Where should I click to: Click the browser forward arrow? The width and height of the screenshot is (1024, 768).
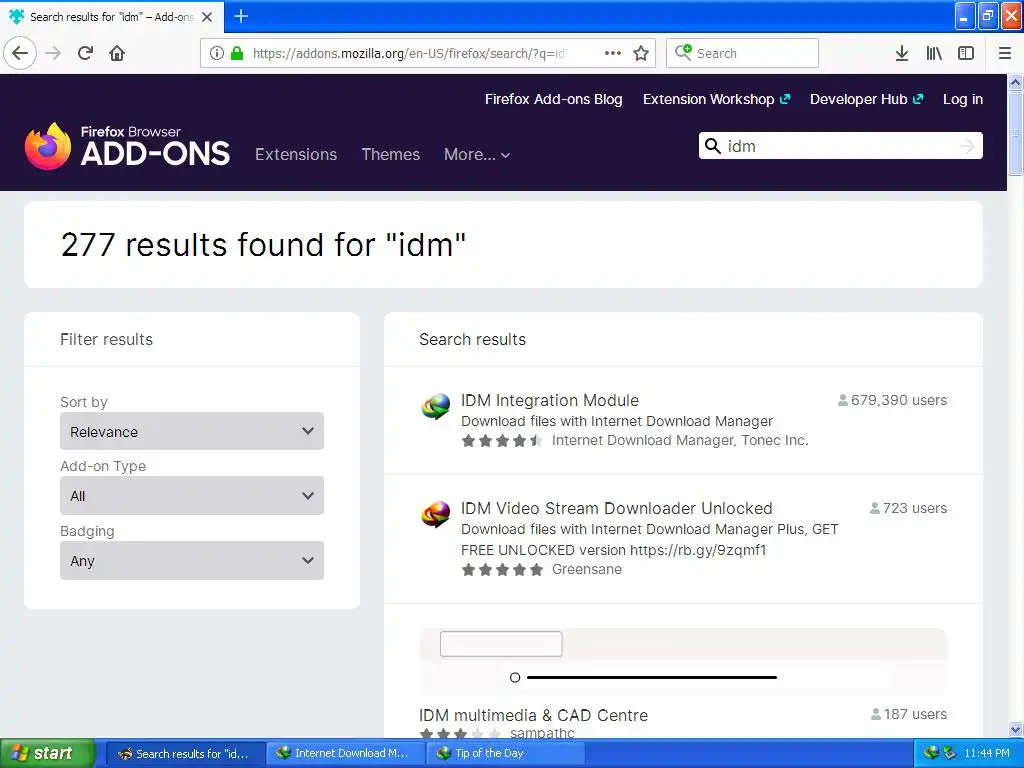(54, 53)
